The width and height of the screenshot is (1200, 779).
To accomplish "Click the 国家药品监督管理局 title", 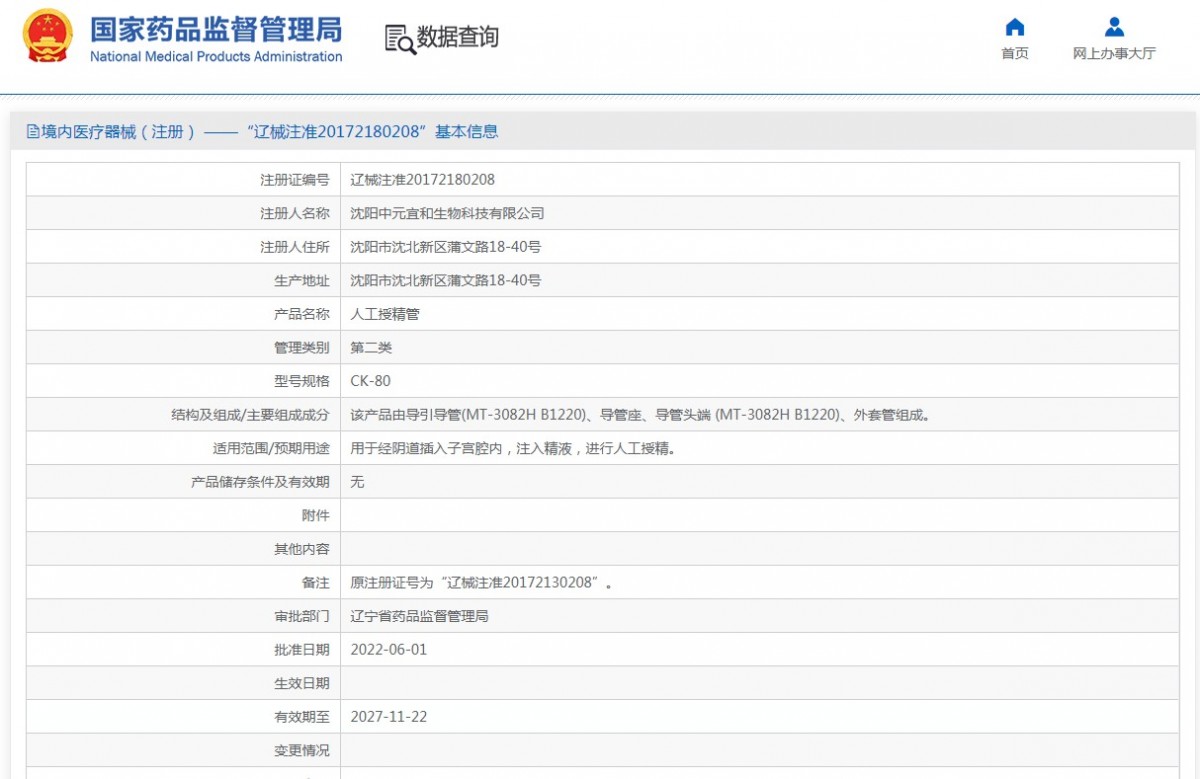I will click(x=216, y=28).
